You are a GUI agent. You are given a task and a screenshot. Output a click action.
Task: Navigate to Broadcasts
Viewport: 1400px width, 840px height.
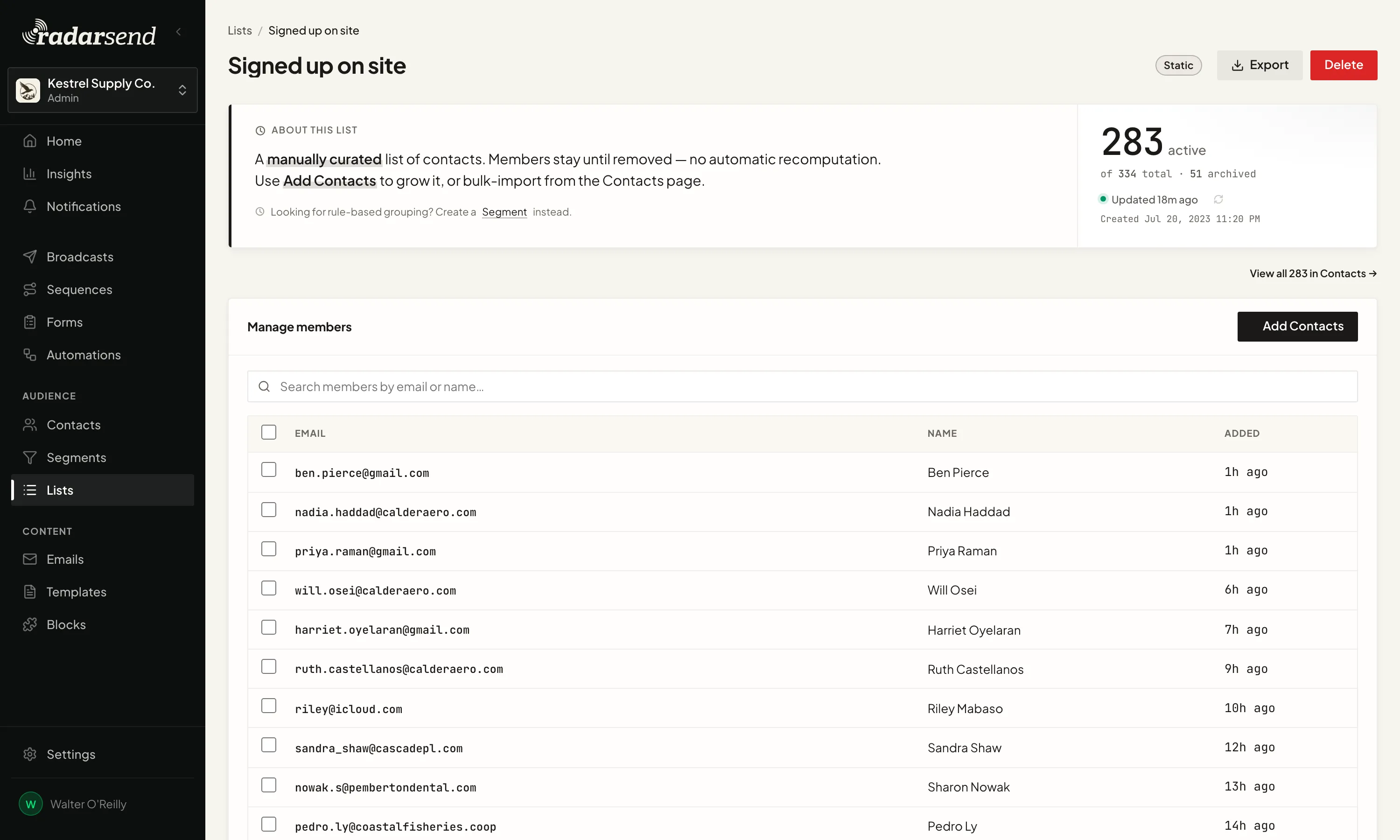point(102,257)
